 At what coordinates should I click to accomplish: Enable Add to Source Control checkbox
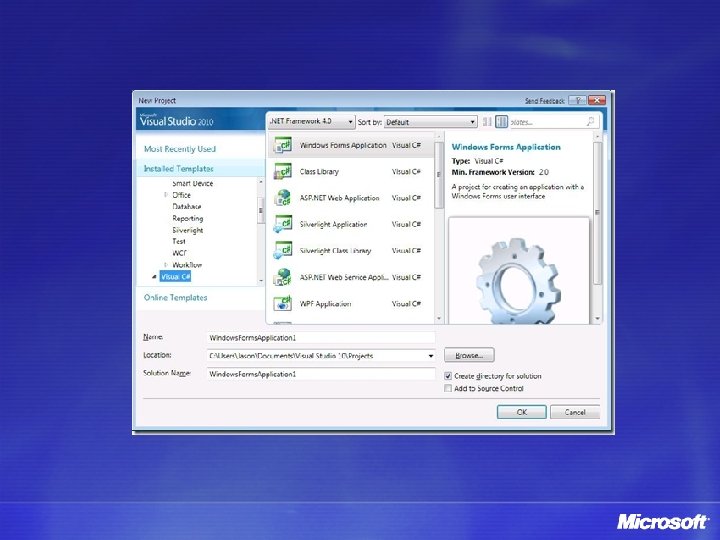pos(448,388)
